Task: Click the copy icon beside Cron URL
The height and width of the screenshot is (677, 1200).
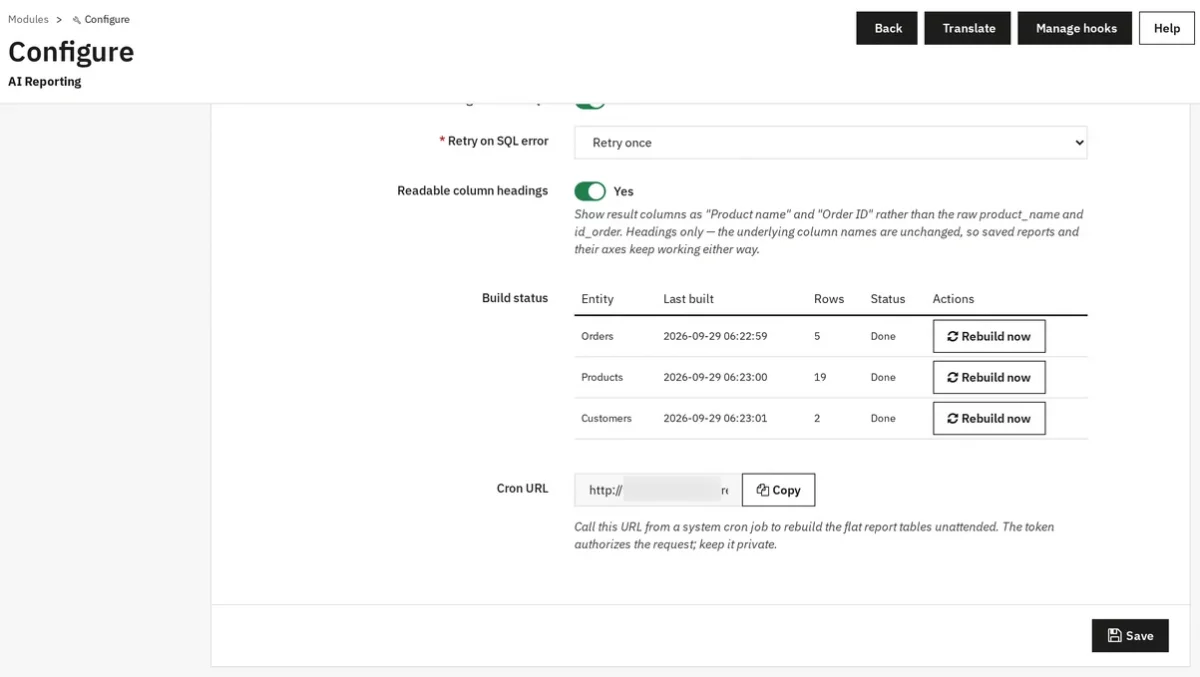Action: (762, 490)
